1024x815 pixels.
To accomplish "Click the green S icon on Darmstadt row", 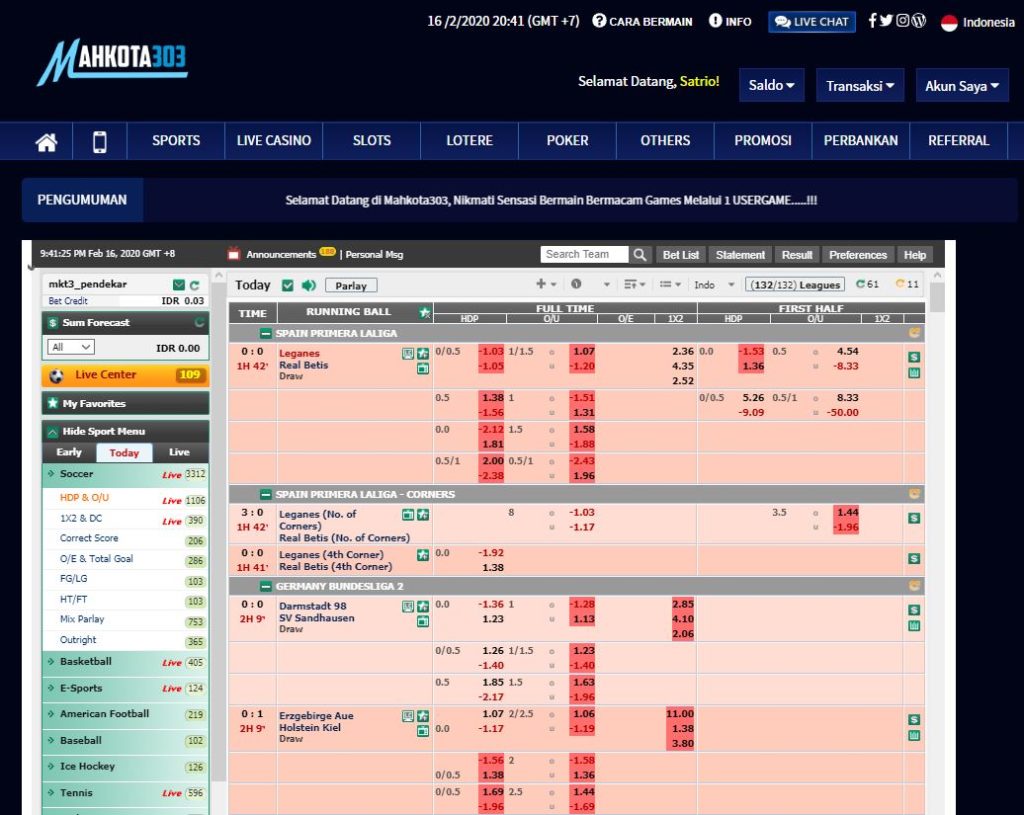I will point(914,610).
